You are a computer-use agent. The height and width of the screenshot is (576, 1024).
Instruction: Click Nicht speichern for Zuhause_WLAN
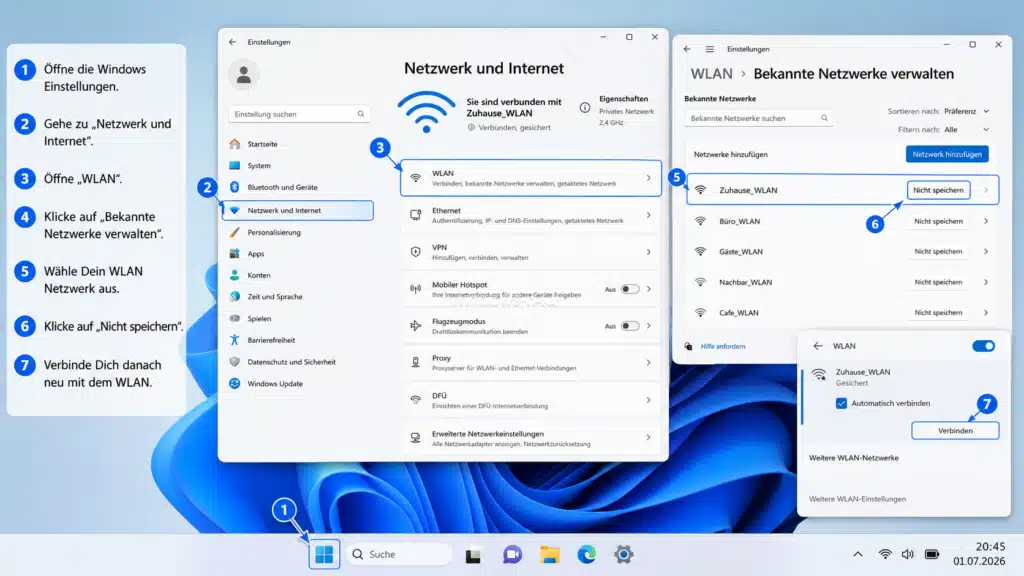tap(938, 190)
